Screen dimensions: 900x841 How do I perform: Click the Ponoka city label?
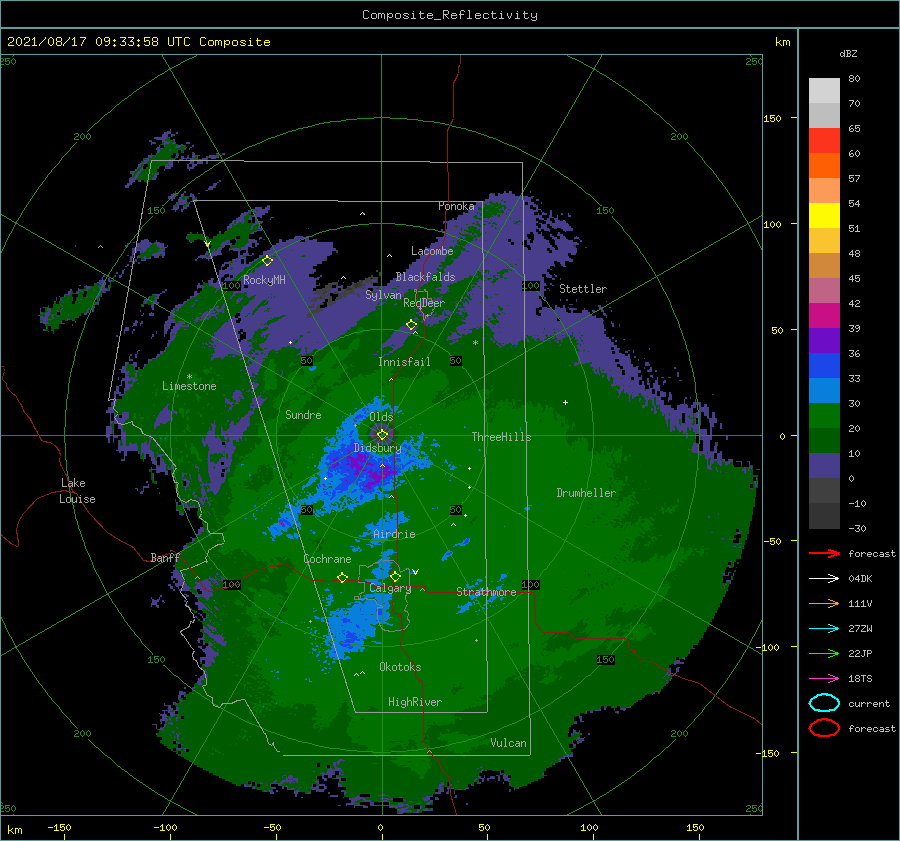tap(456, 206)
